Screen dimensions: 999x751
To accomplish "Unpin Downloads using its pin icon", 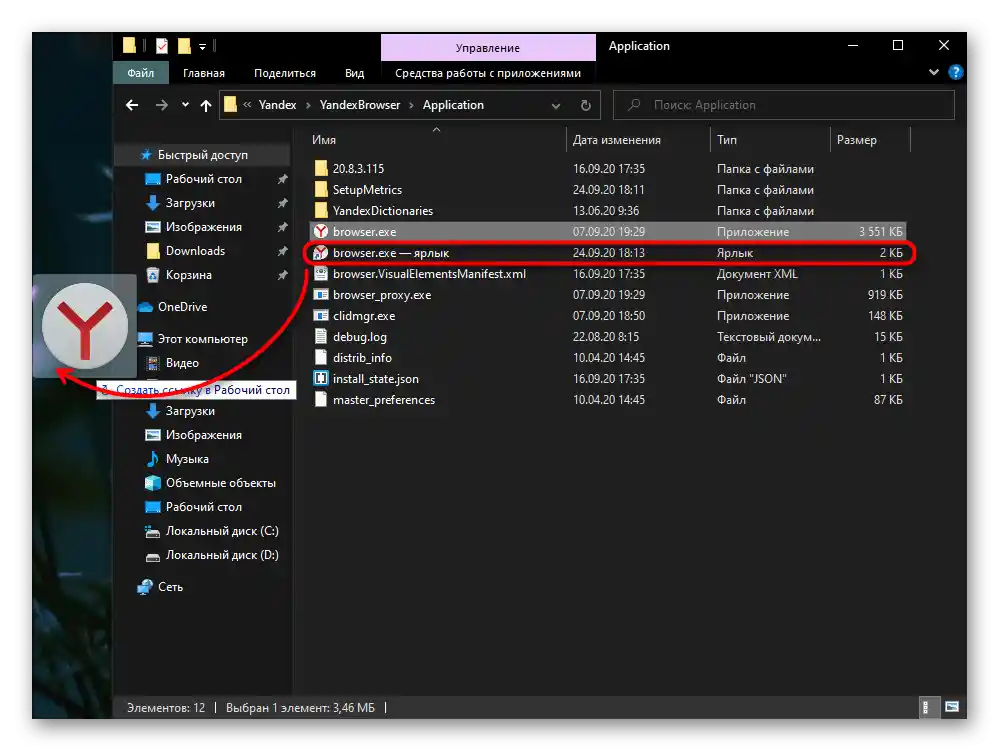I will click(x=282, y=252).
